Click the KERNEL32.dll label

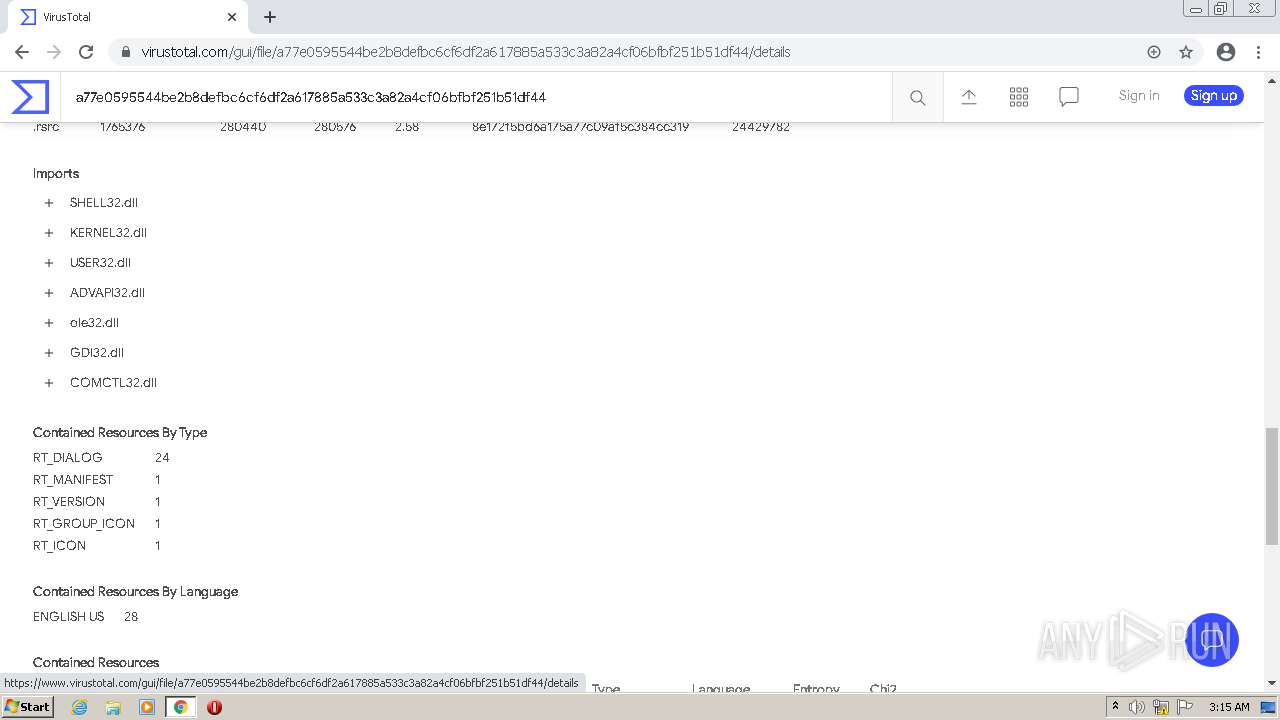coord(108,233)
